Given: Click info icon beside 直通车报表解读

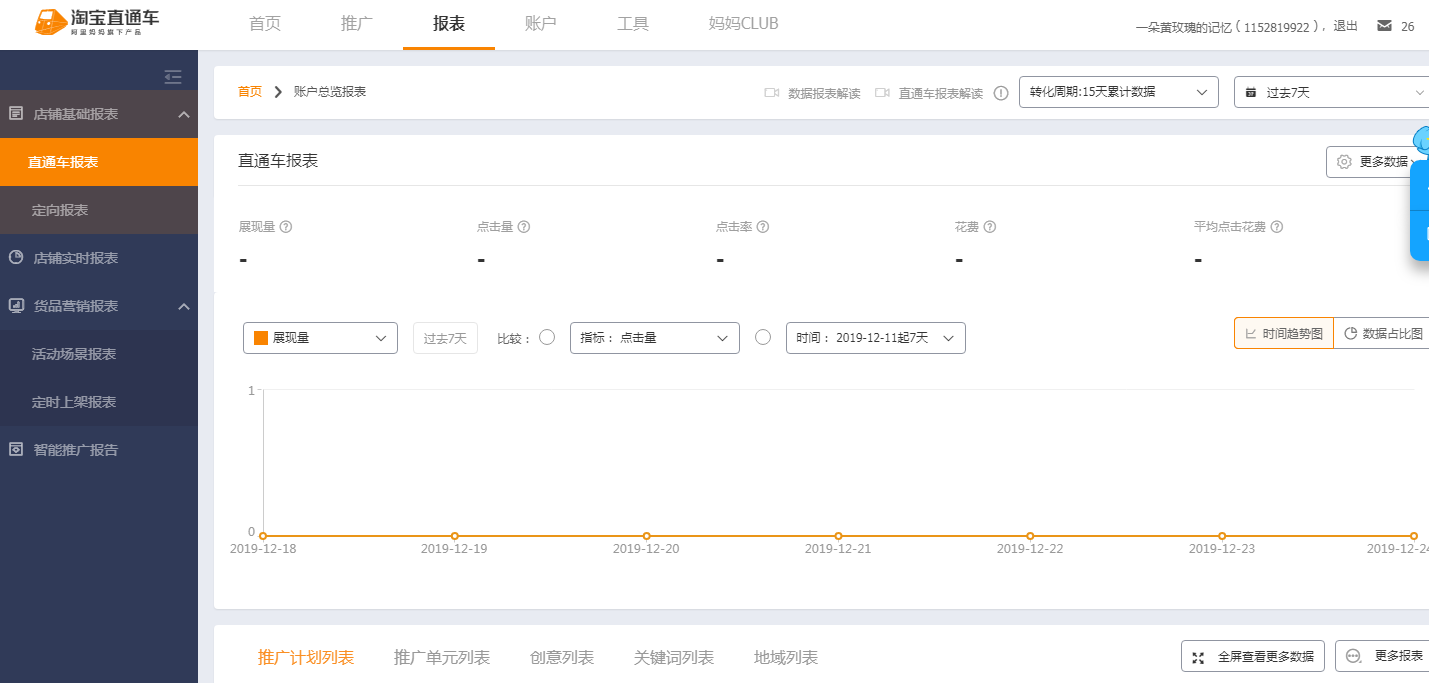Looking at the screenshot, I should pos(1001,93).
